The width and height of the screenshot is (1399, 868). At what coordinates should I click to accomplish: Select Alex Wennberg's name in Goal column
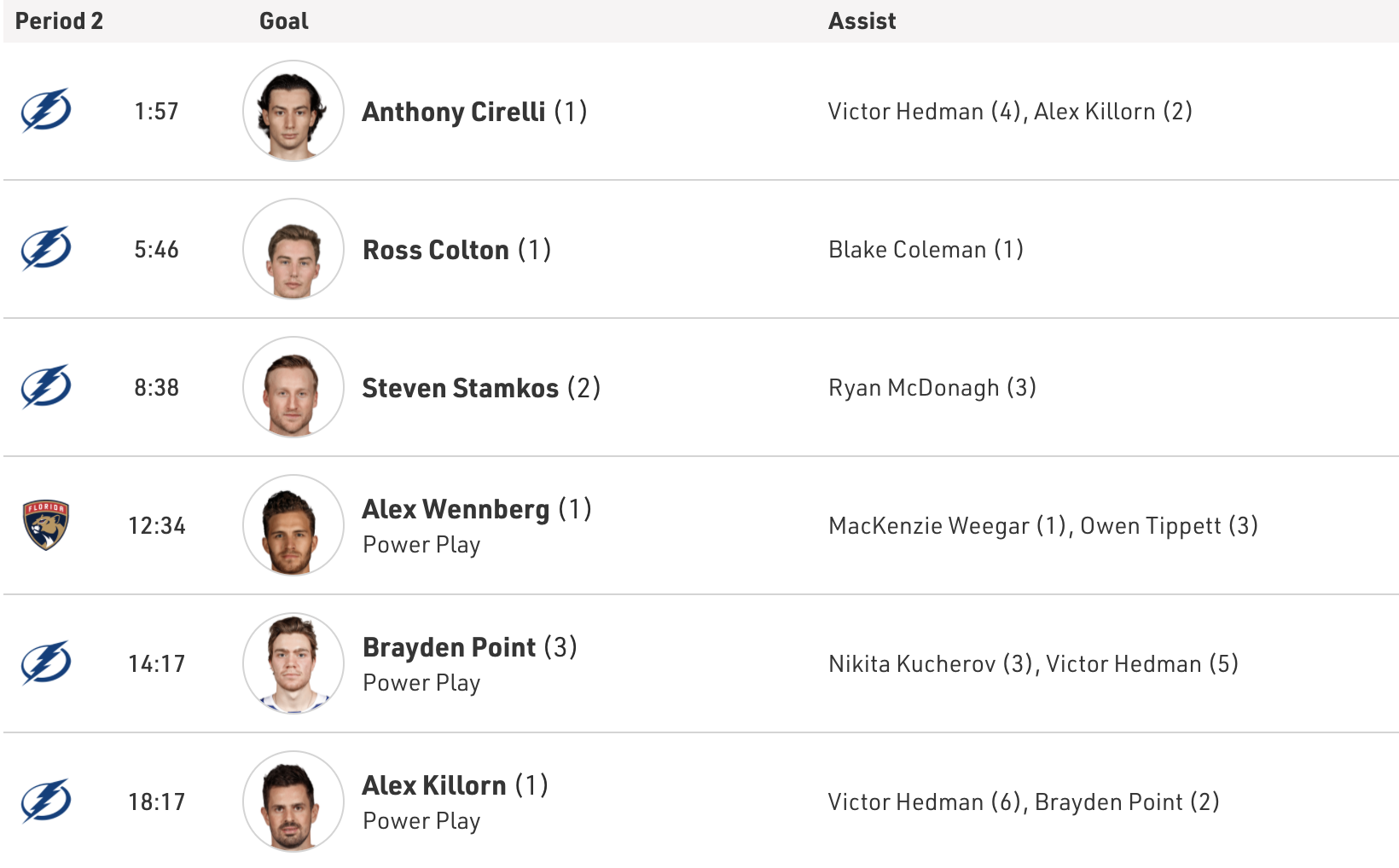pyautogui.click(x=456, y=509)
